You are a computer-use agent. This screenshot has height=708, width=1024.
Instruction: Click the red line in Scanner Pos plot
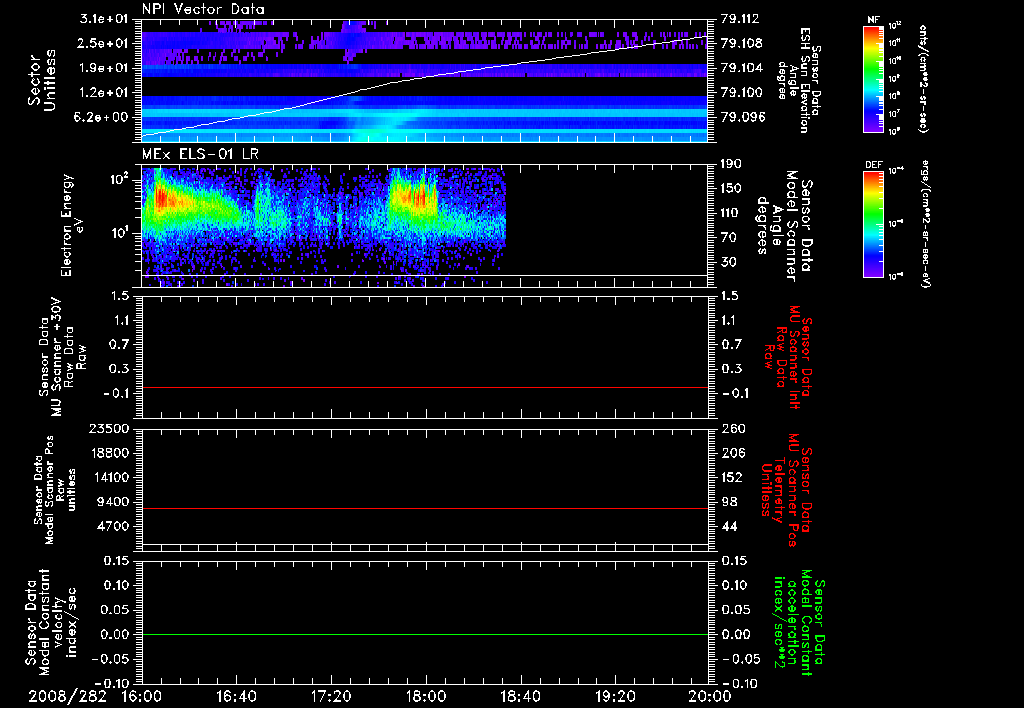pos(425,508)
